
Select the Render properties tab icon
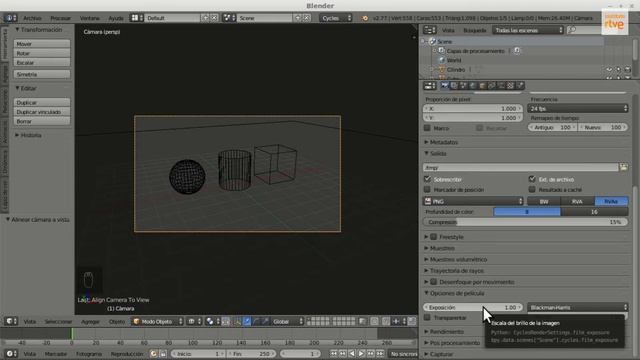pos(444,85)
